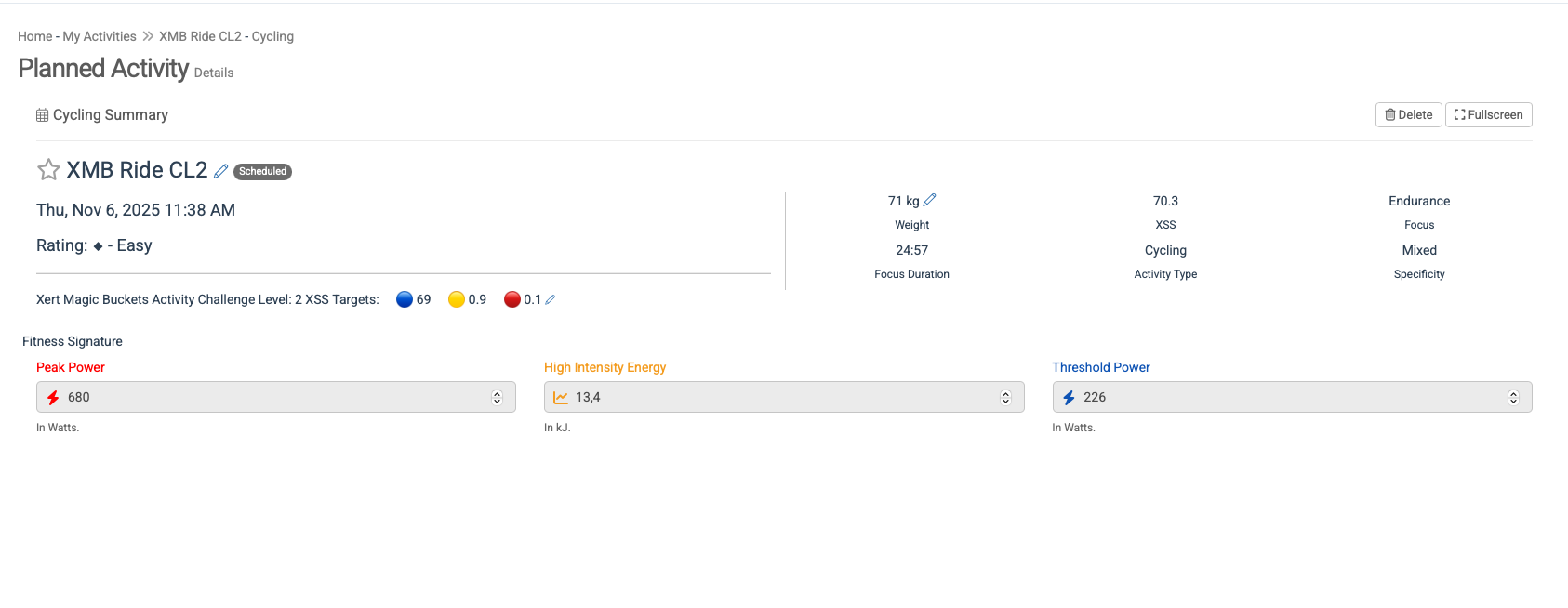The width and height of the screenshot is (1568, 608).
Task: Click the Scheduled status badge
Action: coord(262,171)
